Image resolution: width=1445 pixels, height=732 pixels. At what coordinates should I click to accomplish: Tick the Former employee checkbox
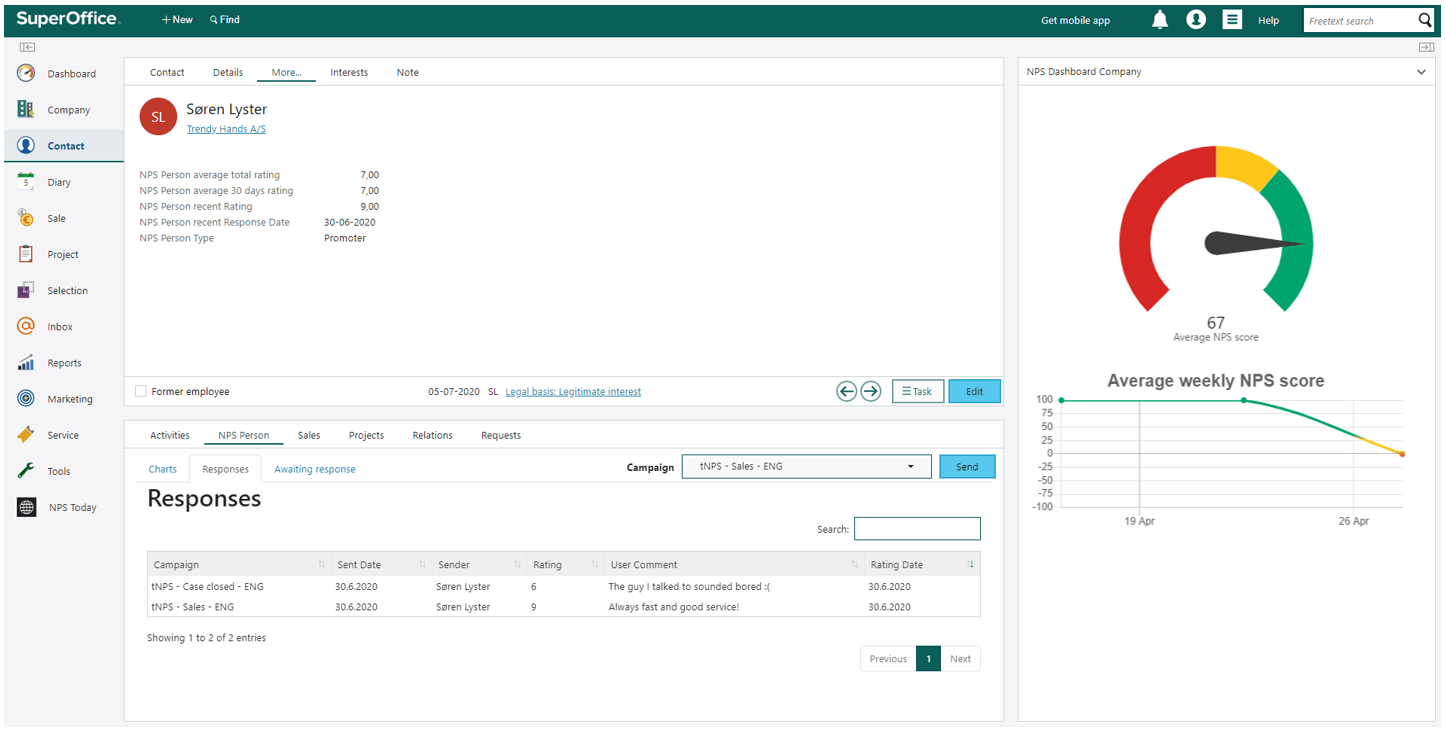(x=141, y=392)
